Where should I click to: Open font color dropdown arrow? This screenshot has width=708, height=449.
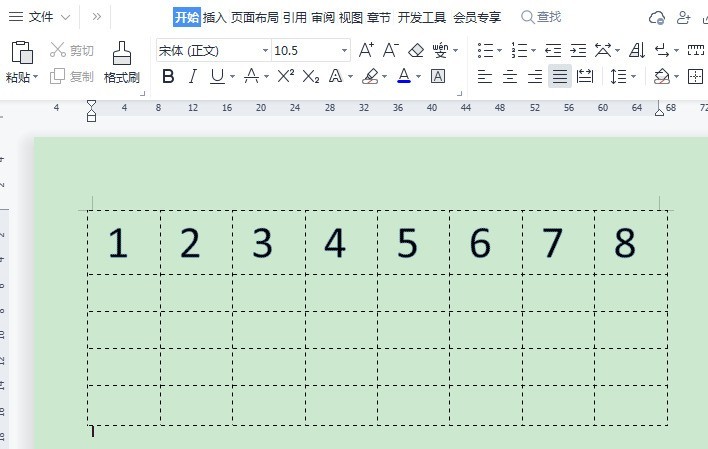pyautogui.click(x=419, y=76)
